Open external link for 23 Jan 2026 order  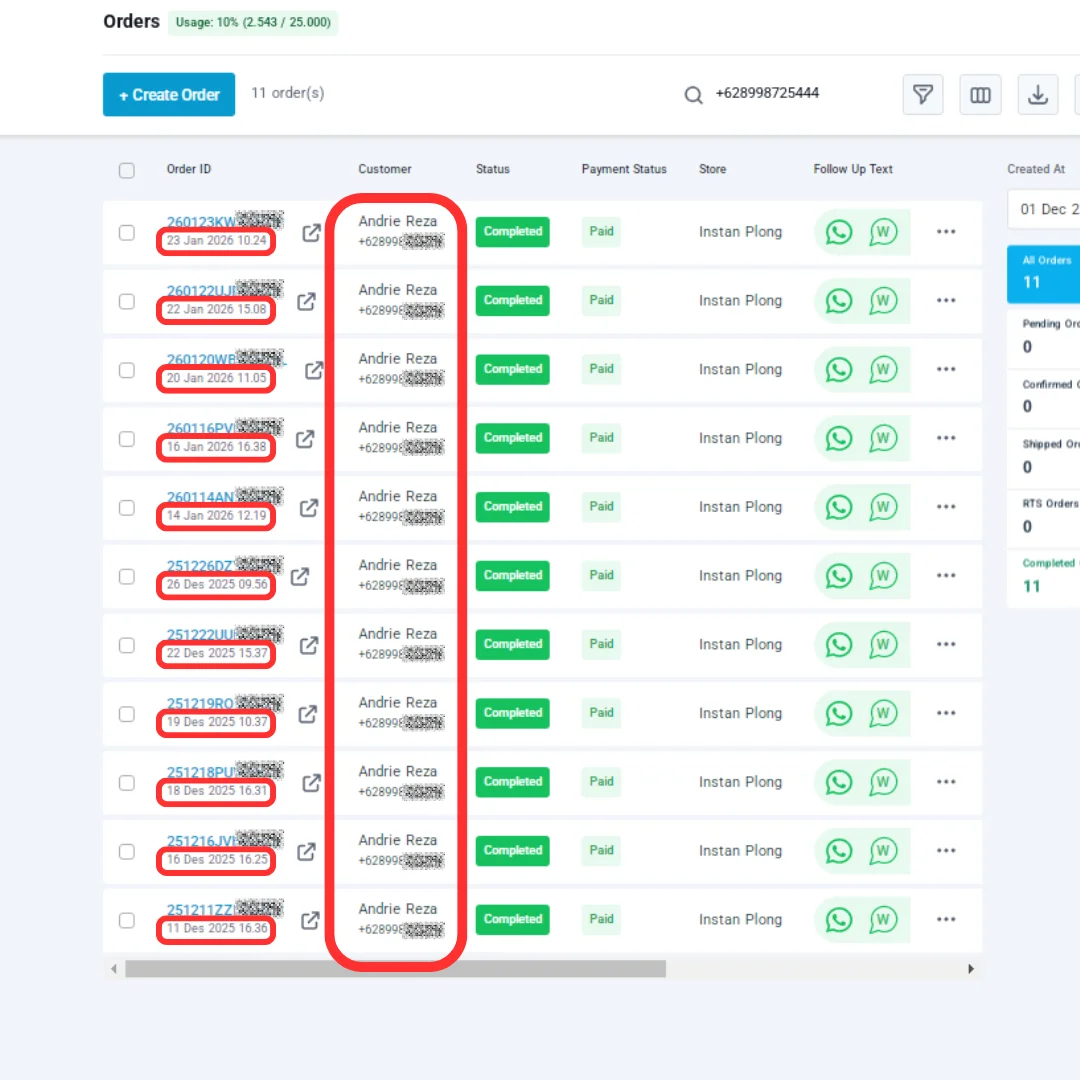[312, 232]
